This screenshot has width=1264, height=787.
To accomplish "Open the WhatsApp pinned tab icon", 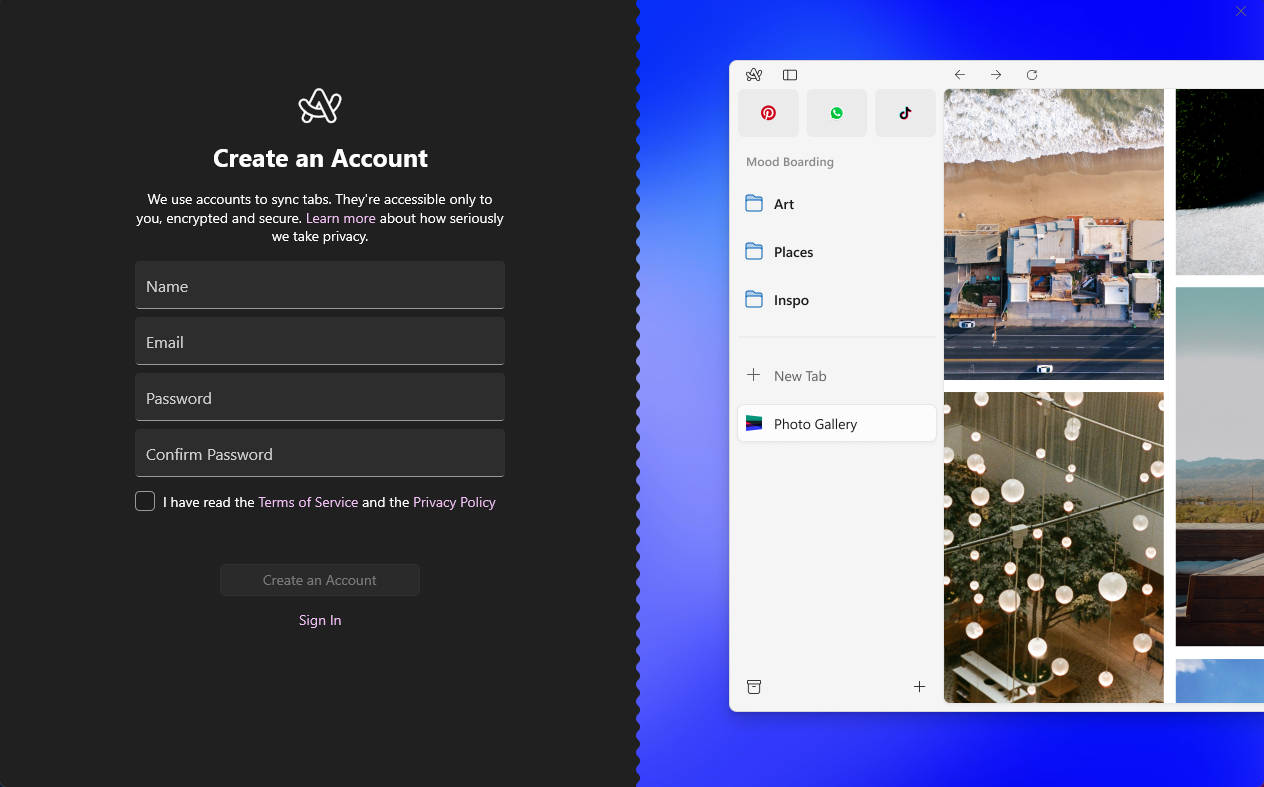I will (x=837, y=113).
